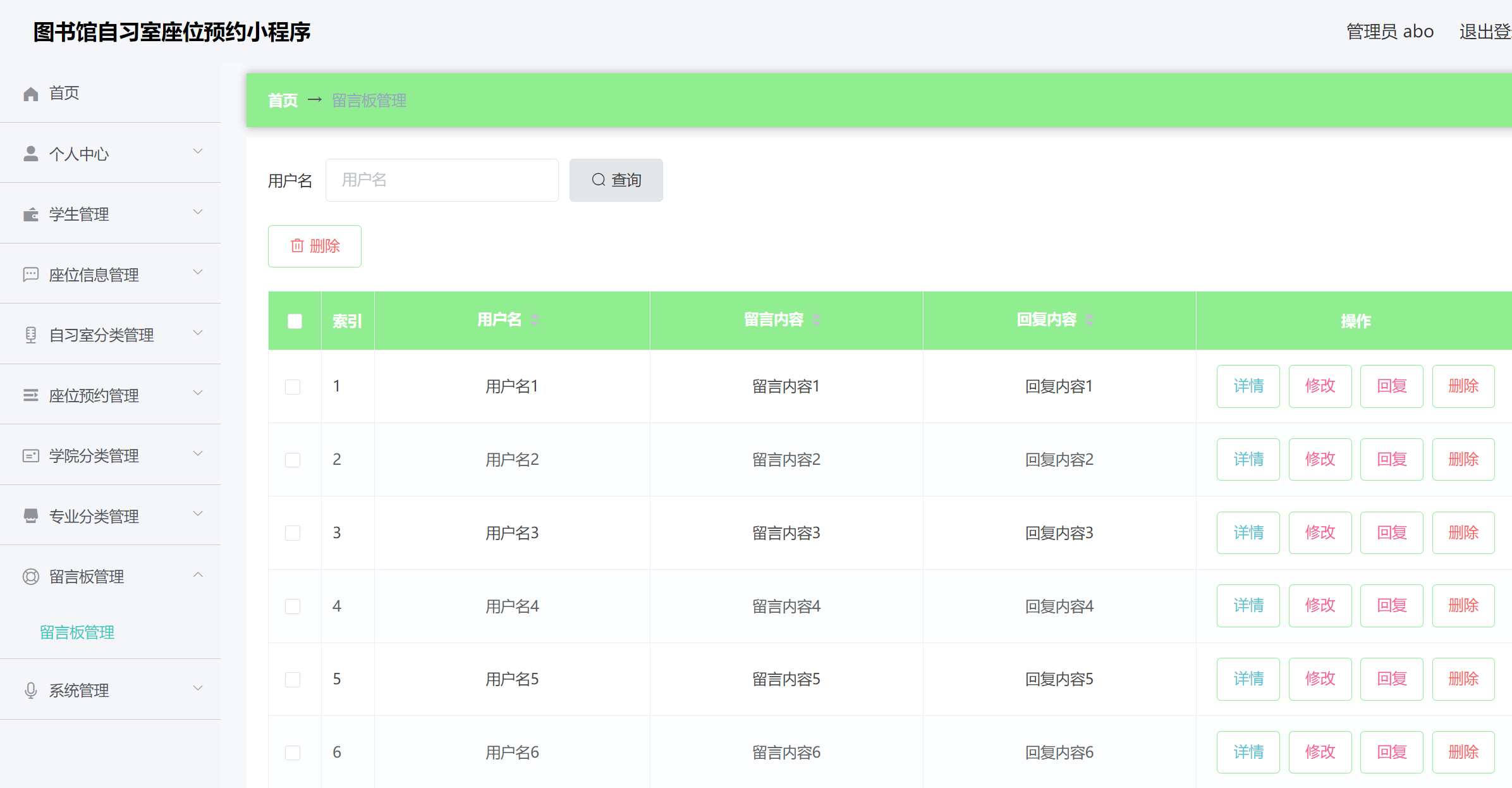
Task: Open the 留言板管理 submenu item
Action: click(x=77, y=632)
